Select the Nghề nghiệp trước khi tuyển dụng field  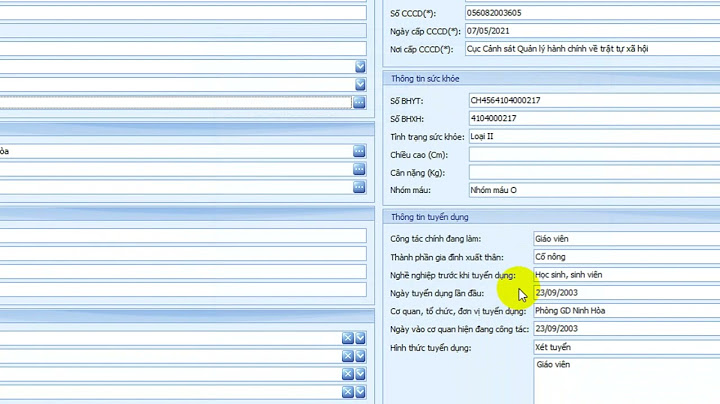point(627,275)
